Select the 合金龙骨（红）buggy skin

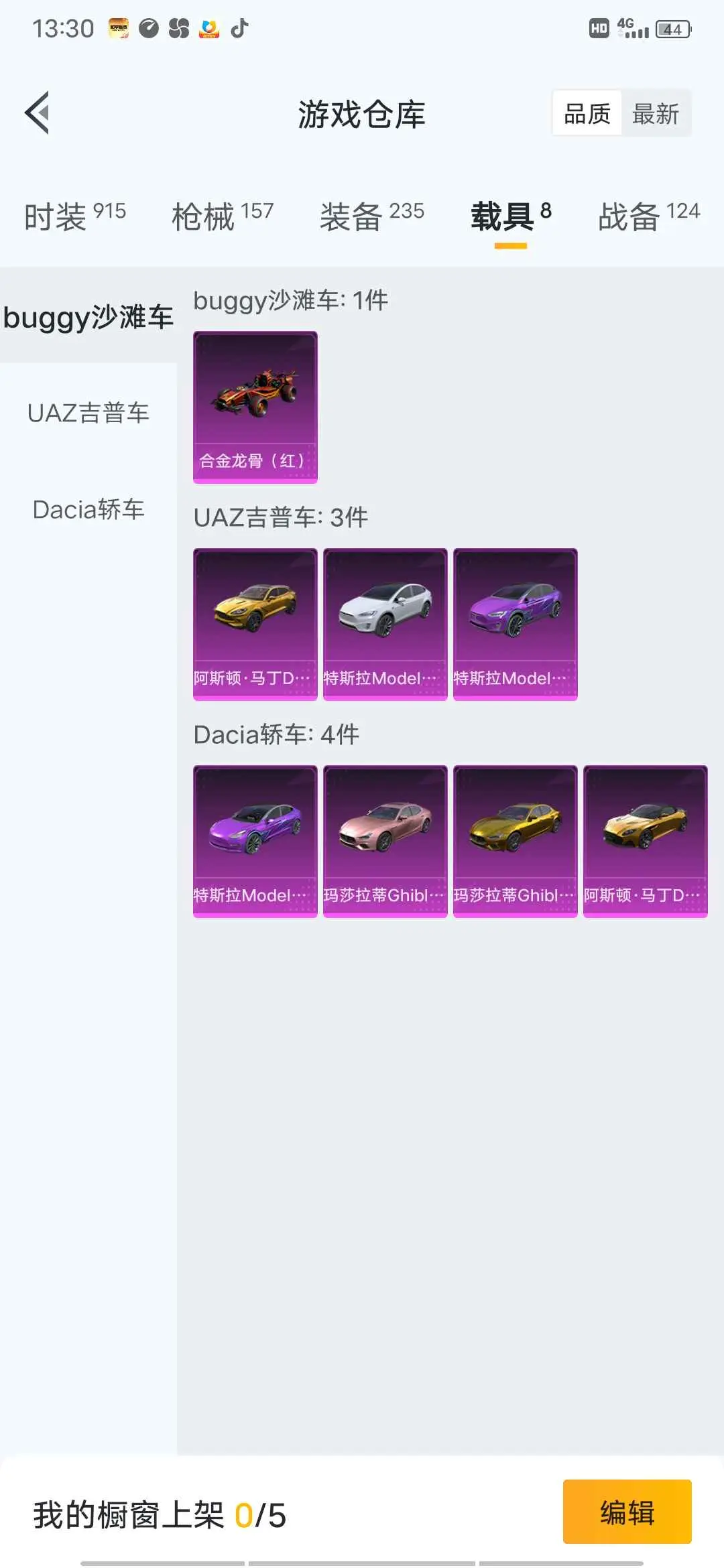255,407
